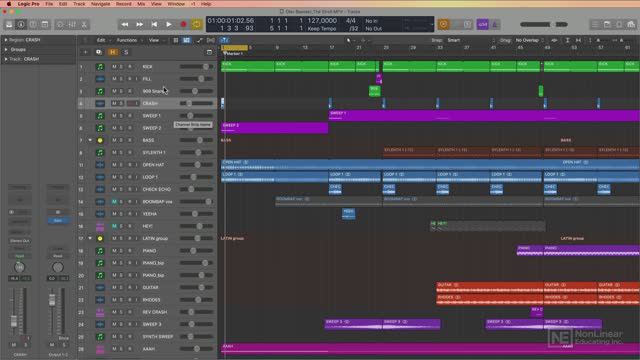Viewport: 640px width, 360px height.
Task: Select the SWEEP 2 purple region
Action: [274, 128]
